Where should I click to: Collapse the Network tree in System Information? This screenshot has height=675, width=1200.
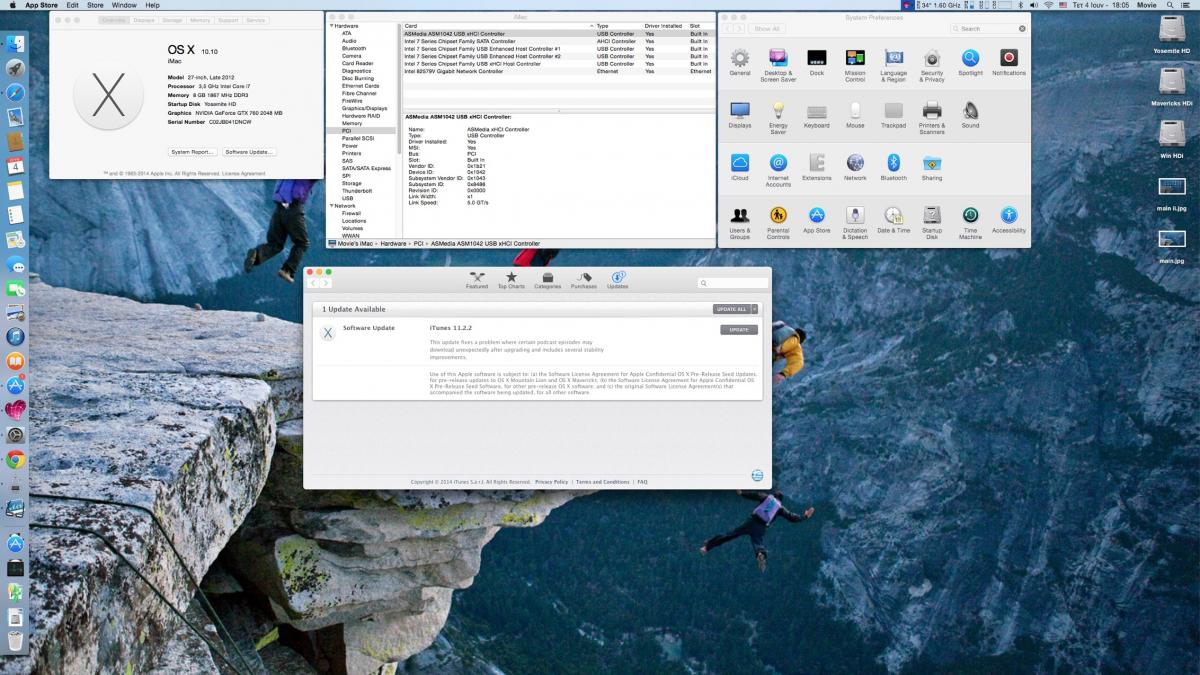pyautogui.click(x=331, y=206)
